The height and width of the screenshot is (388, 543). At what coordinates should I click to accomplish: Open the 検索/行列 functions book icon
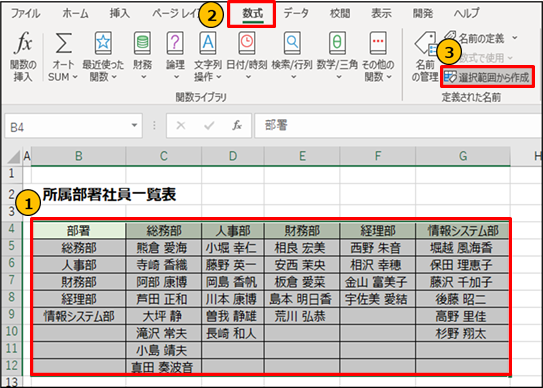pos(292,43)
